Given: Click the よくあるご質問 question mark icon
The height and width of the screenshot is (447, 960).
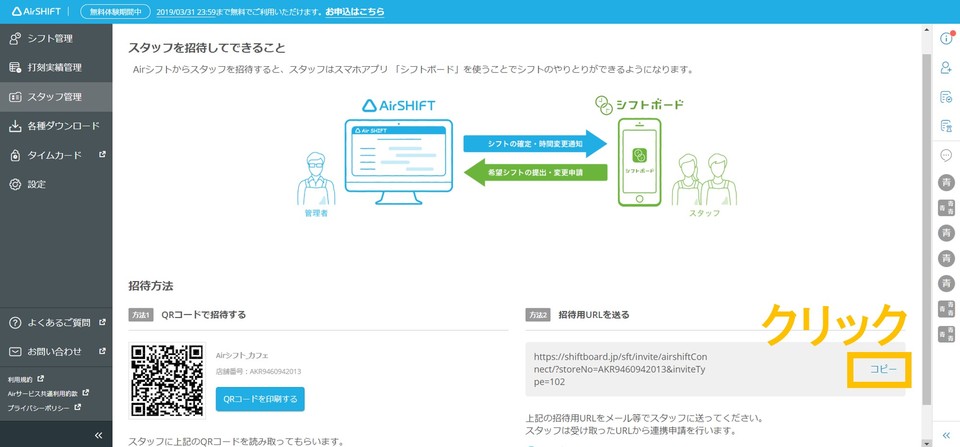Looking at the screenshot, I should point(15,323).
